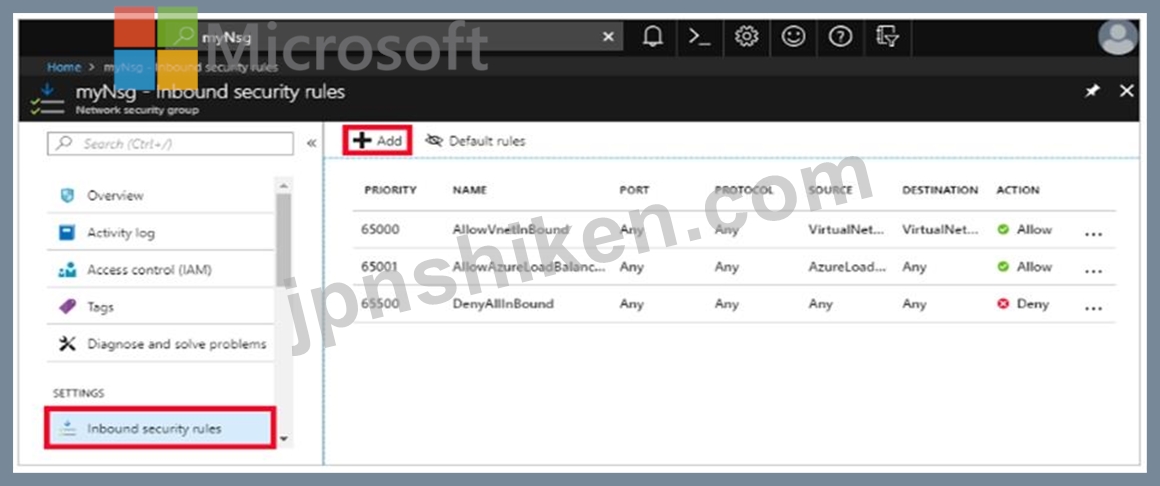
Task: Open more options for DenyAllInBound row
Action: 1093,308
